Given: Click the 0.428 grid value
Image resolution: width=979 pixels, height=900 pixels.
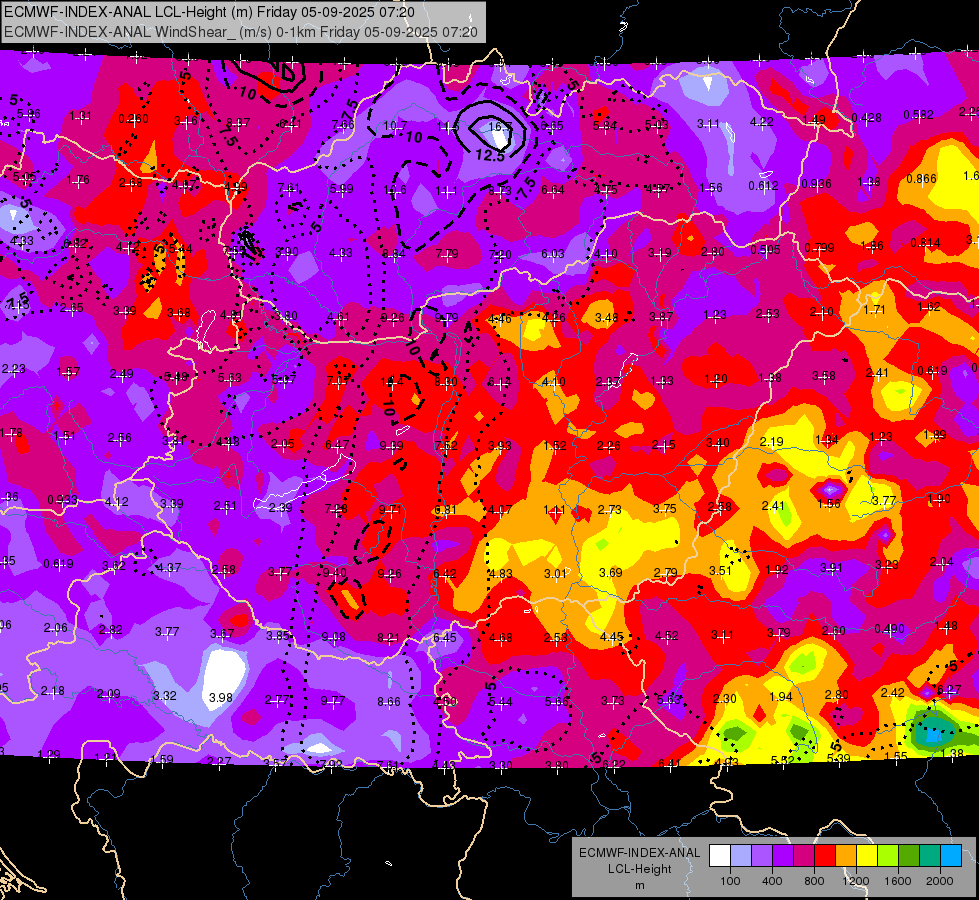Looking at the screenshot, I should pyautogui.click(x=867, y=117).
